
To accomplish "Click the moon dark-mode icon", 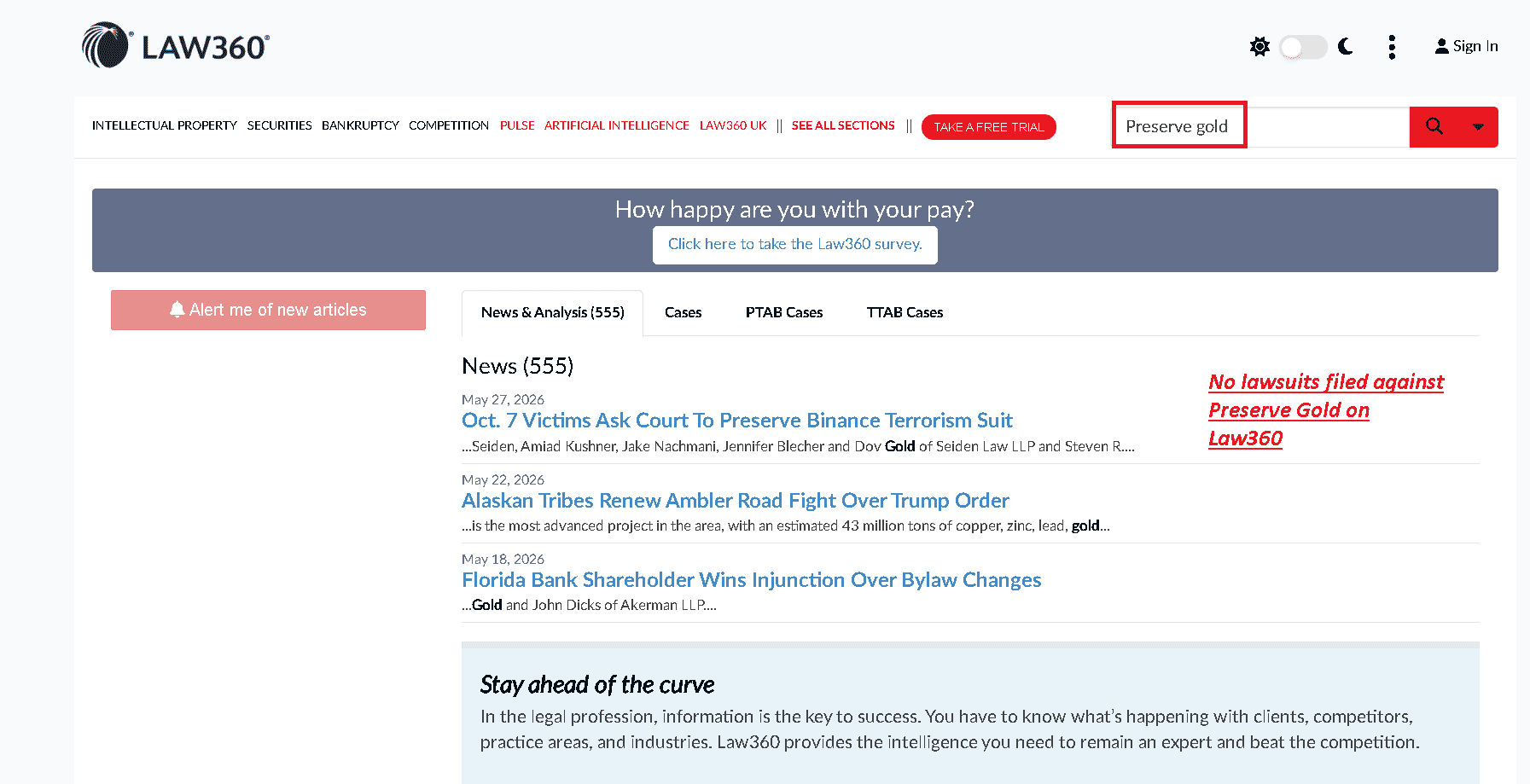I will click(x=1346, y=46).
